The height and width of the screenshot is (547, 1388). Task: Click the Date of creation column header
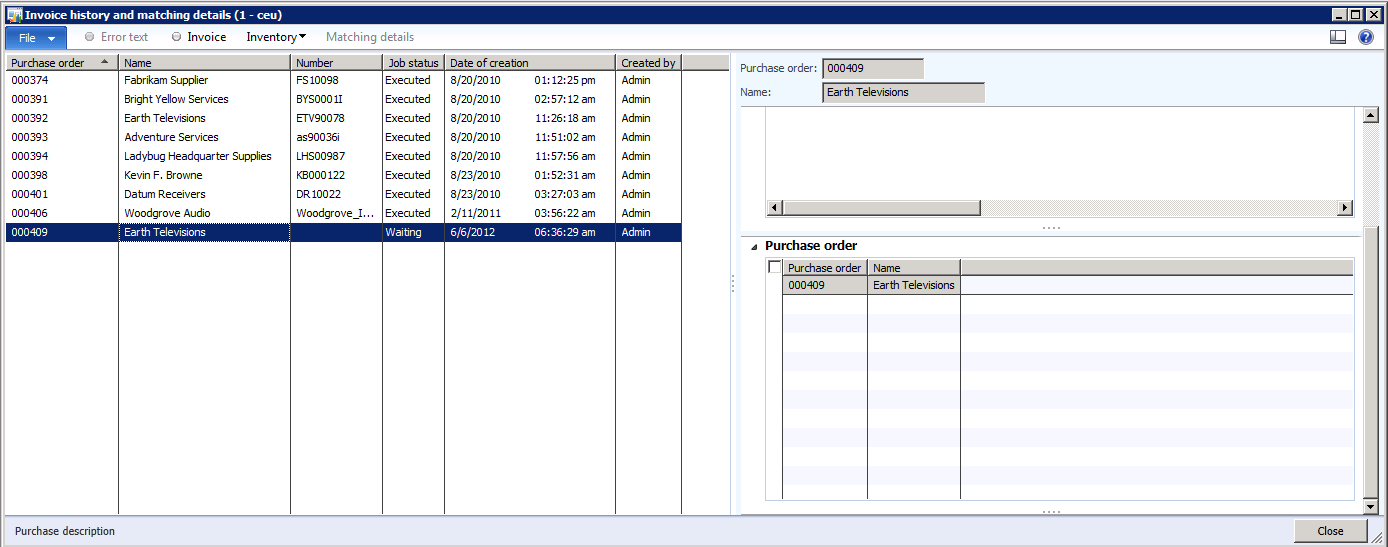pyautogui.click(x=529, y=63)
